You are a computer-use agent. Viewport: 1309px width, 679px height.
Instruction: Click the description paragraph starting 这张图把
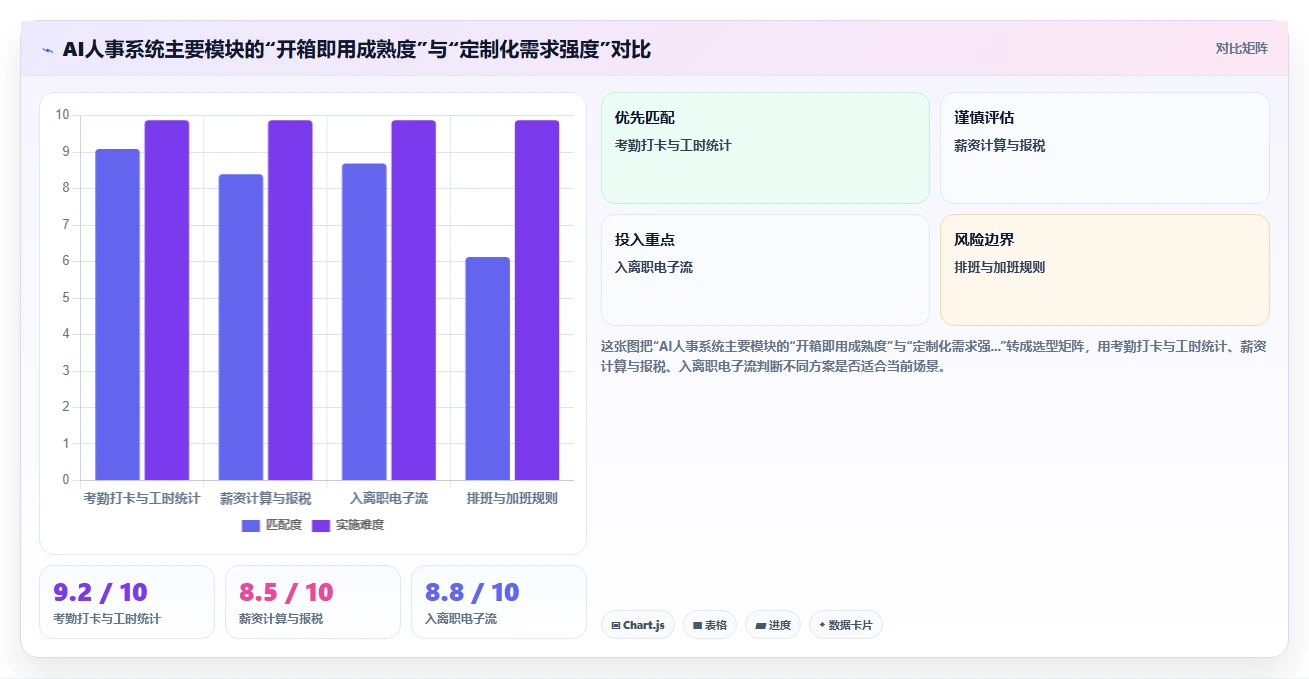935,356
